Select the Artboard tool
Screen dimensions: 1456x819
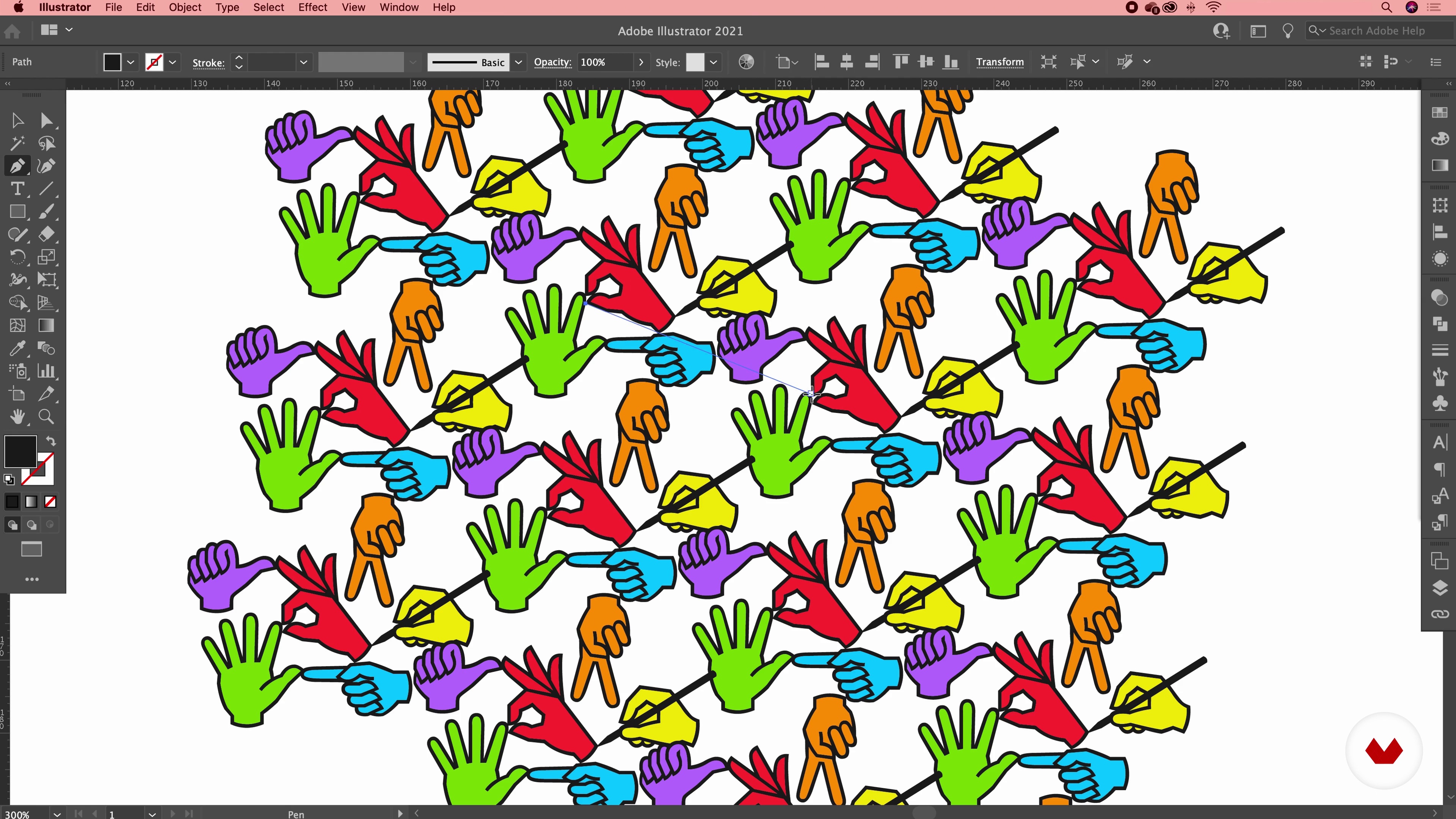coord(17,394)
